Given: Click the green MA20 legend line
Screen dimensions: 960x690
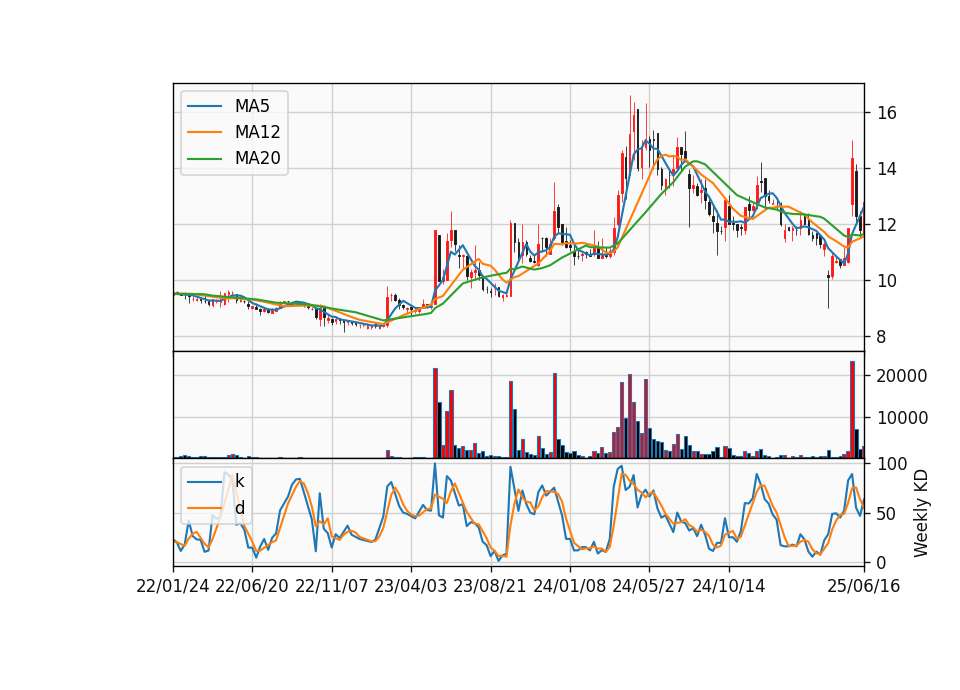Looking at the screenshot, I should [x=204, y=159].
